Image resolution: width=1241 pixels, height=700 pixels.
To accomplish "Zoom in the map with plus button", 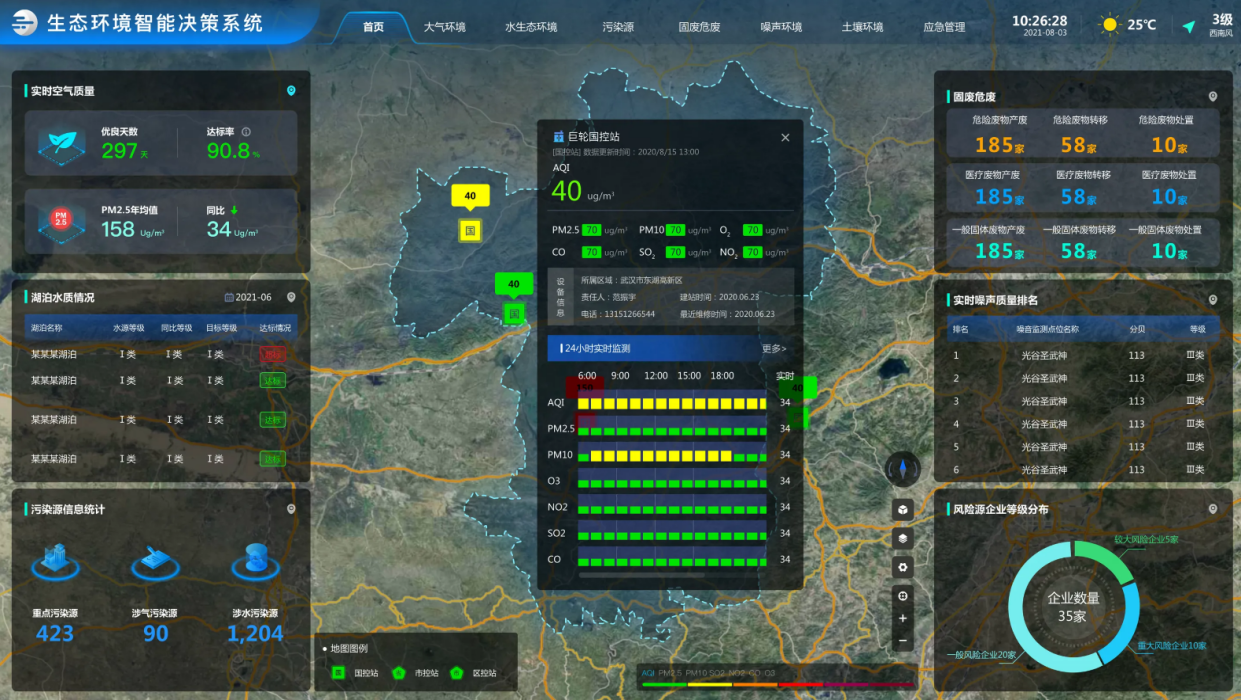I will 902,619.
